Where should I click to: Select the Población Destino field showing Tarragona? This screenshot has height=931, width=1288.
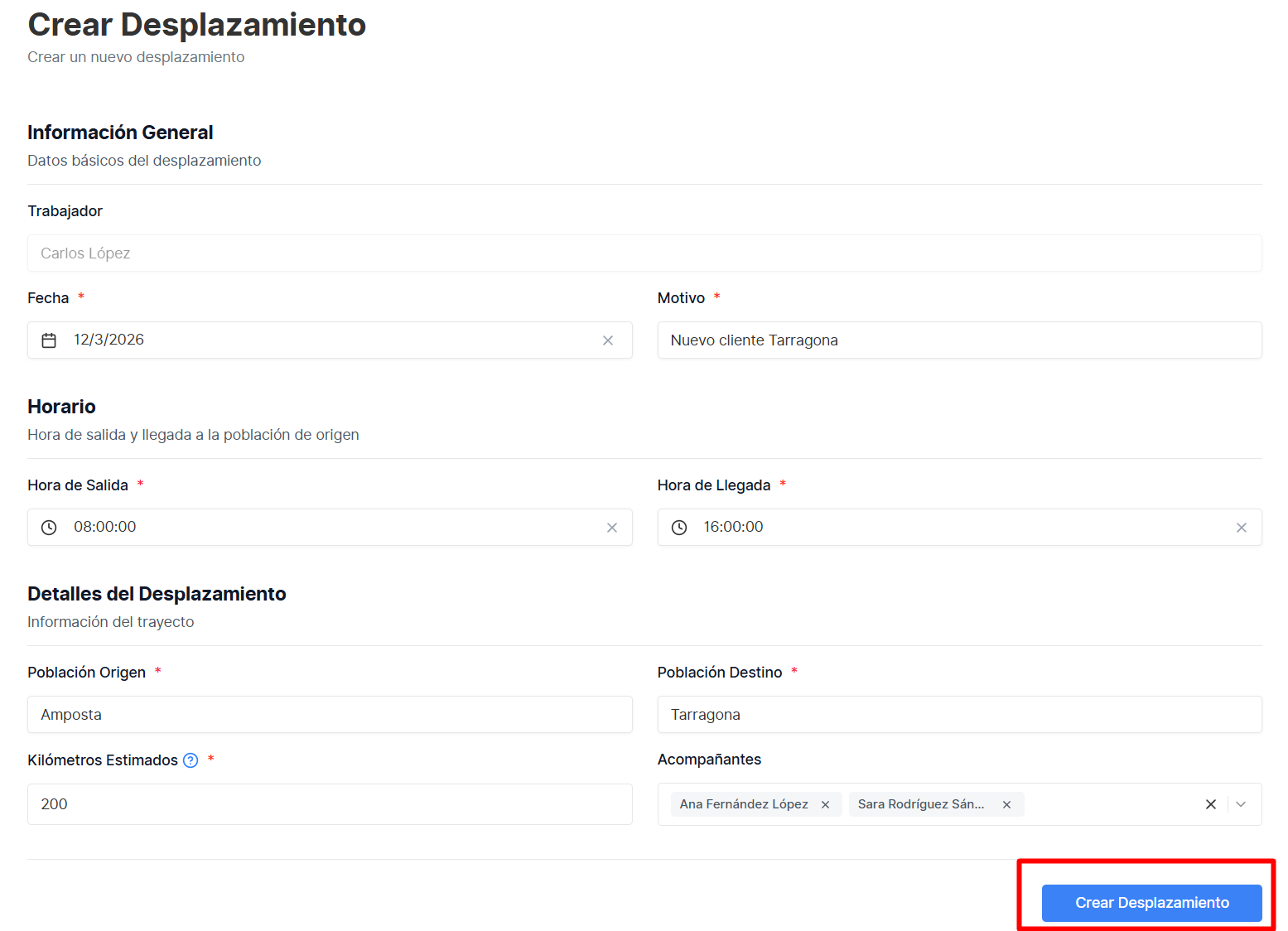coord(958,715)
